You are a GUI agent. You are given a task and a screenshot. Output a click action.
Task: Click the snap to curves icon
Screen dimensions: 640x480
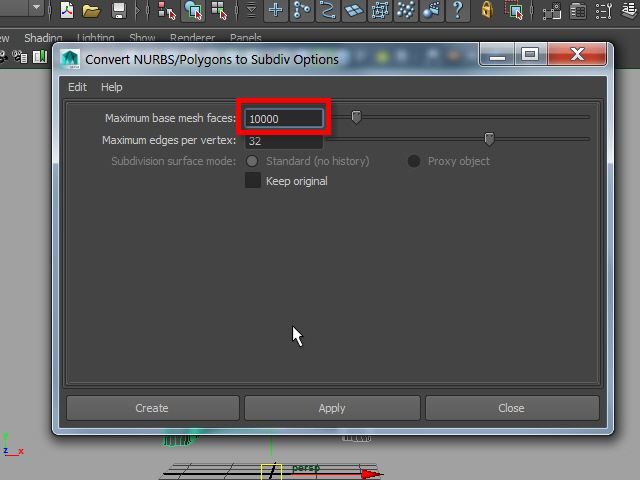pyautogui.click(x=328, y=11)
